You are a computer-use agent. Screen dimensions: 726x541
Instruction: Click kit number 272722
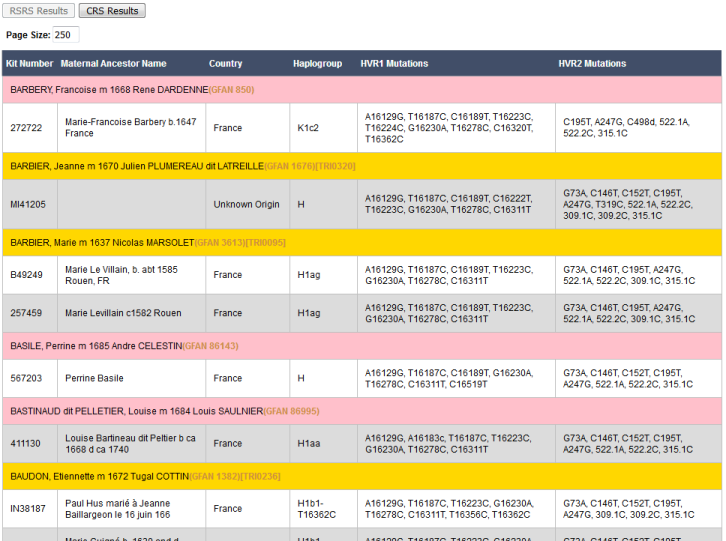pyautogui.click(x=26, y=128)
